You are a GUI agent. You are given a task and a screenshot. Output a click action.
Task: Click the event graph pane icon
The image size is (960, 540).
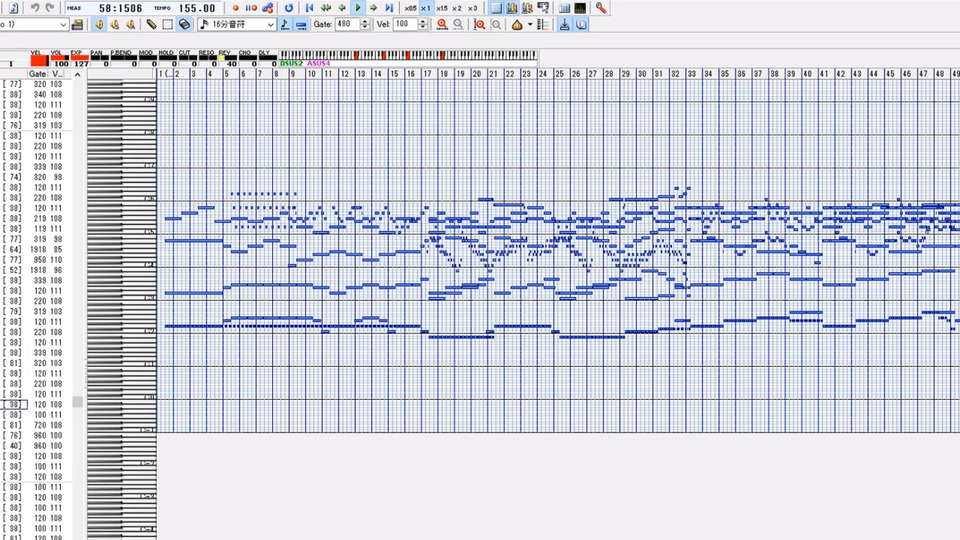(543, 24)
